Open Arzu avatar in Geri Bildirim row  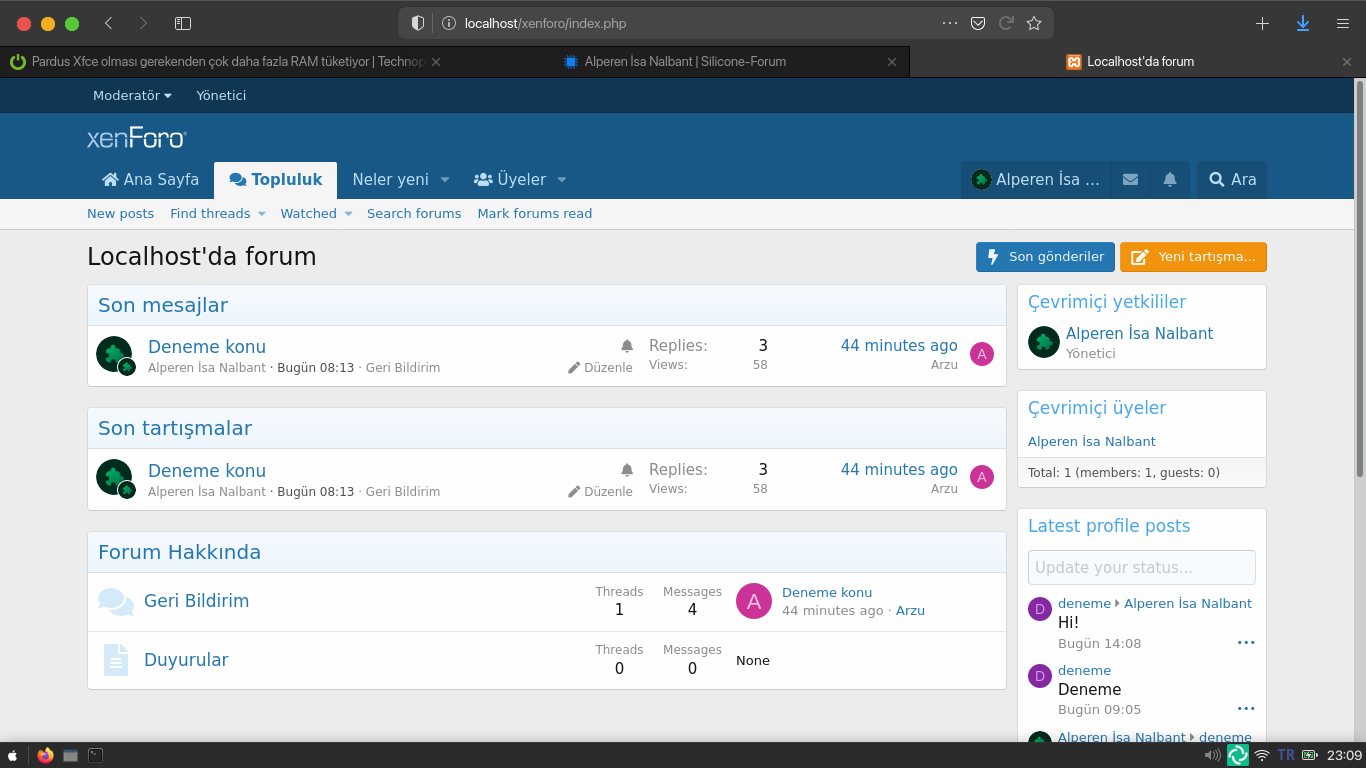coord(754,601)
